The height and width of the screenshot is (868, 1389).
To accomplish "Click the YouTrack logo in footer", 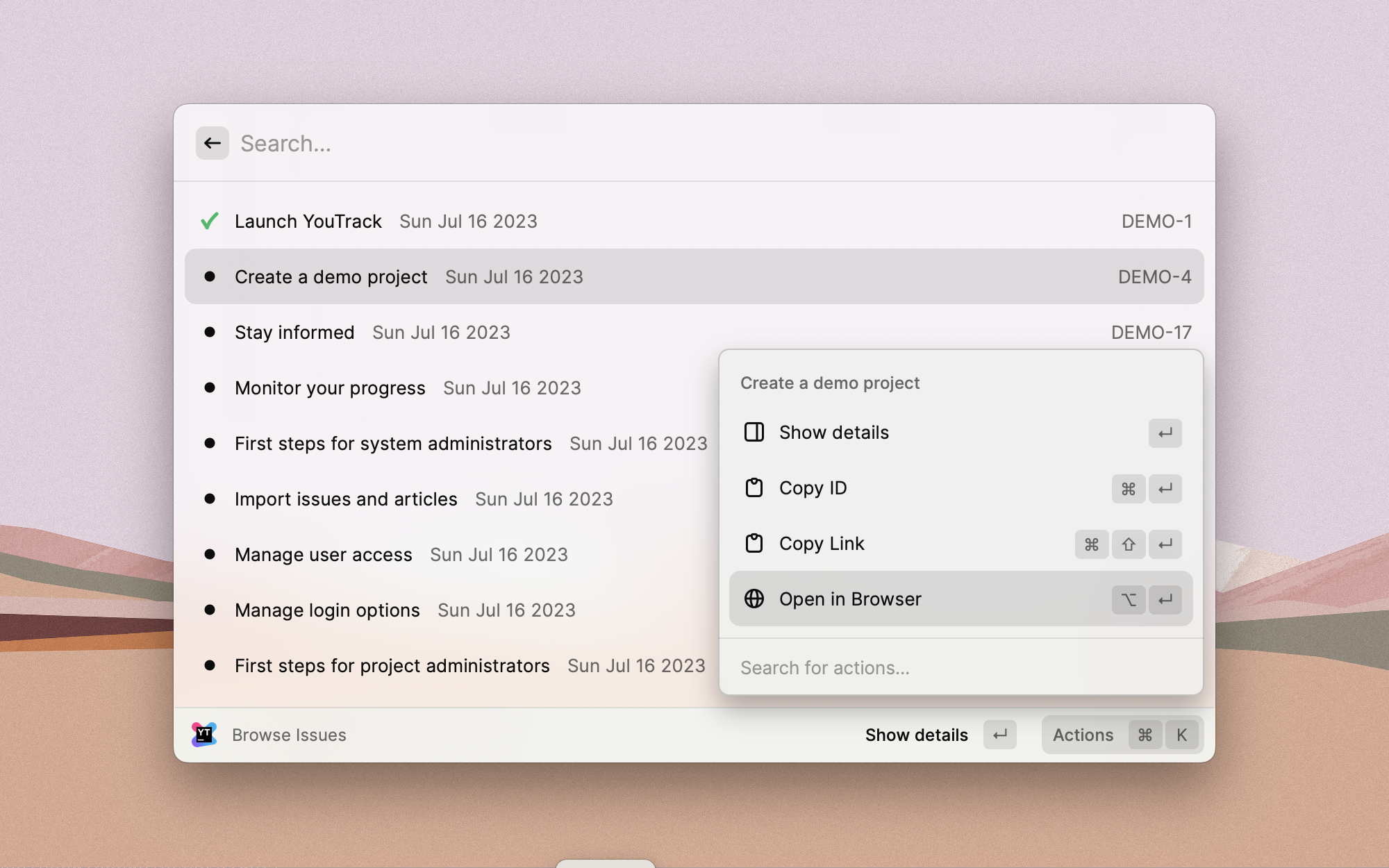I will point(204,735).
